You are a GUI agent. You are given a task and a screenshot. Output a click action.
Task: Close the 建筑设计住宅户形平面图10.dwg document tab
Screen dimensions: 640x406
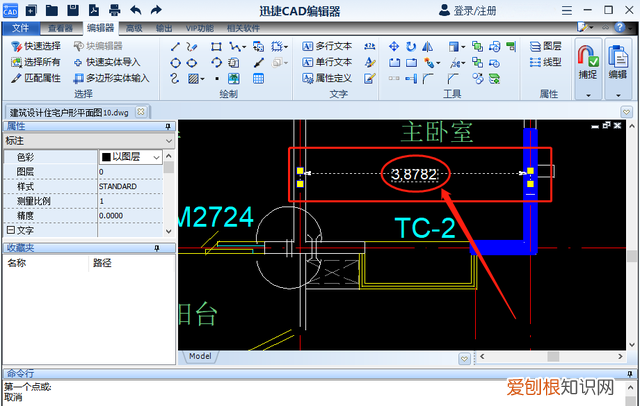[141, 111]
